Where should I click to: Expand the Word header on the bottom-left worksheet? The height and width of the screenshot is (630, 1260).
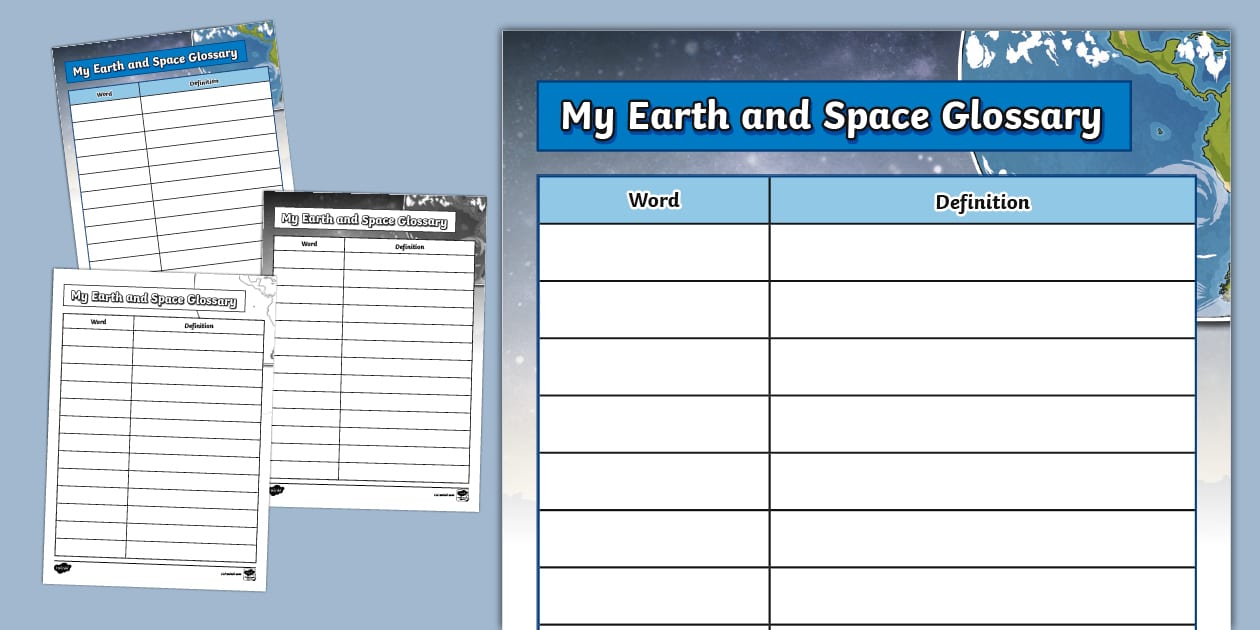coord(98,321)
